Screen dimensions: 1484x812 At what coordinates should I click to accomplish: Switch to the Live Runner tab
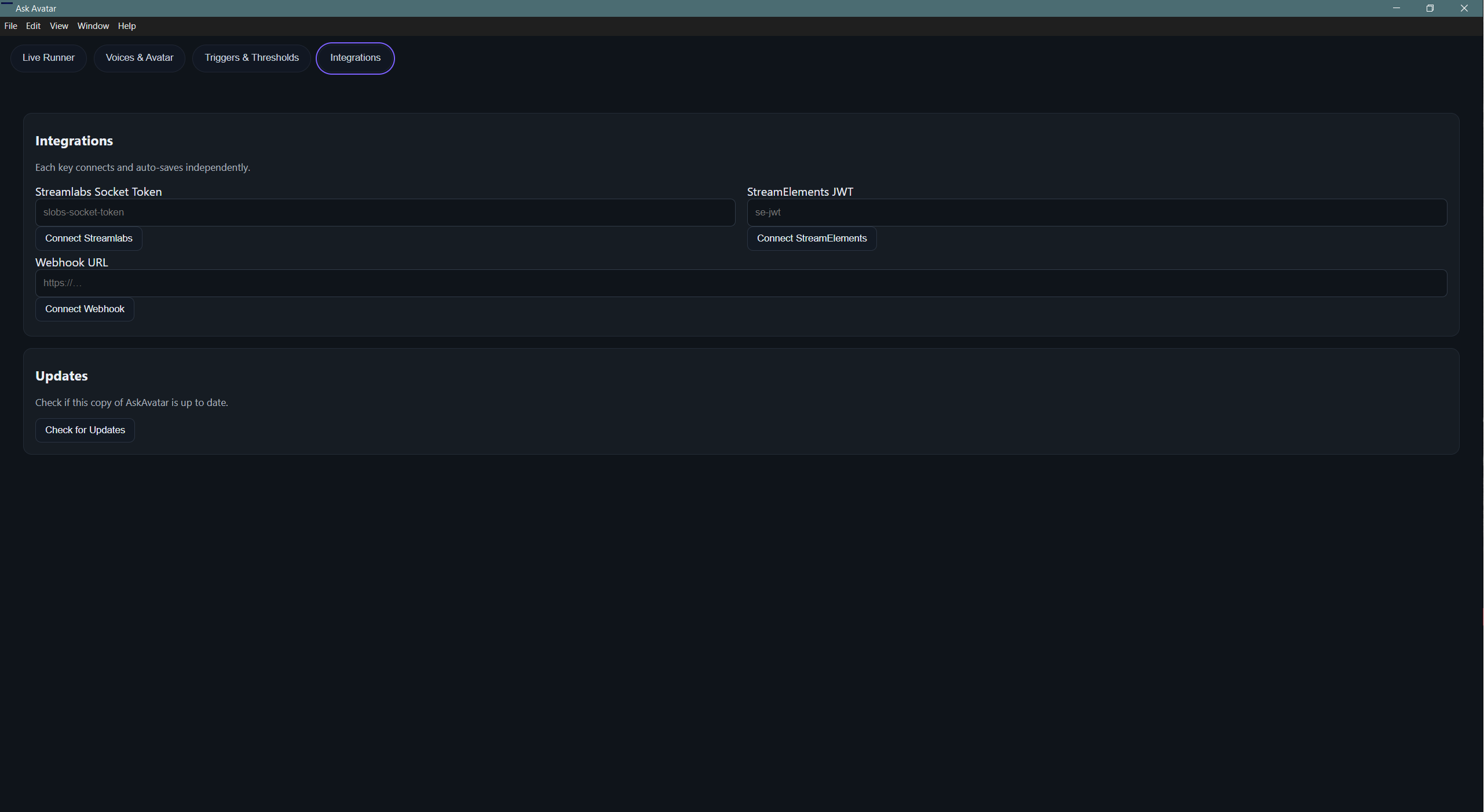click(x=48, y=58)
